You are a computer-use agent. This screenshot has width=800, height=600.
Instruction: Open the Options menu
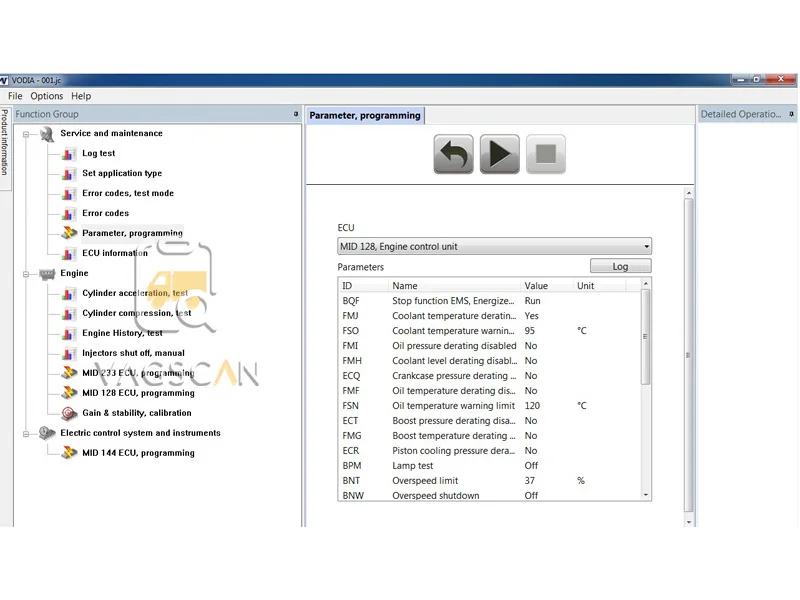click(46, 96)
